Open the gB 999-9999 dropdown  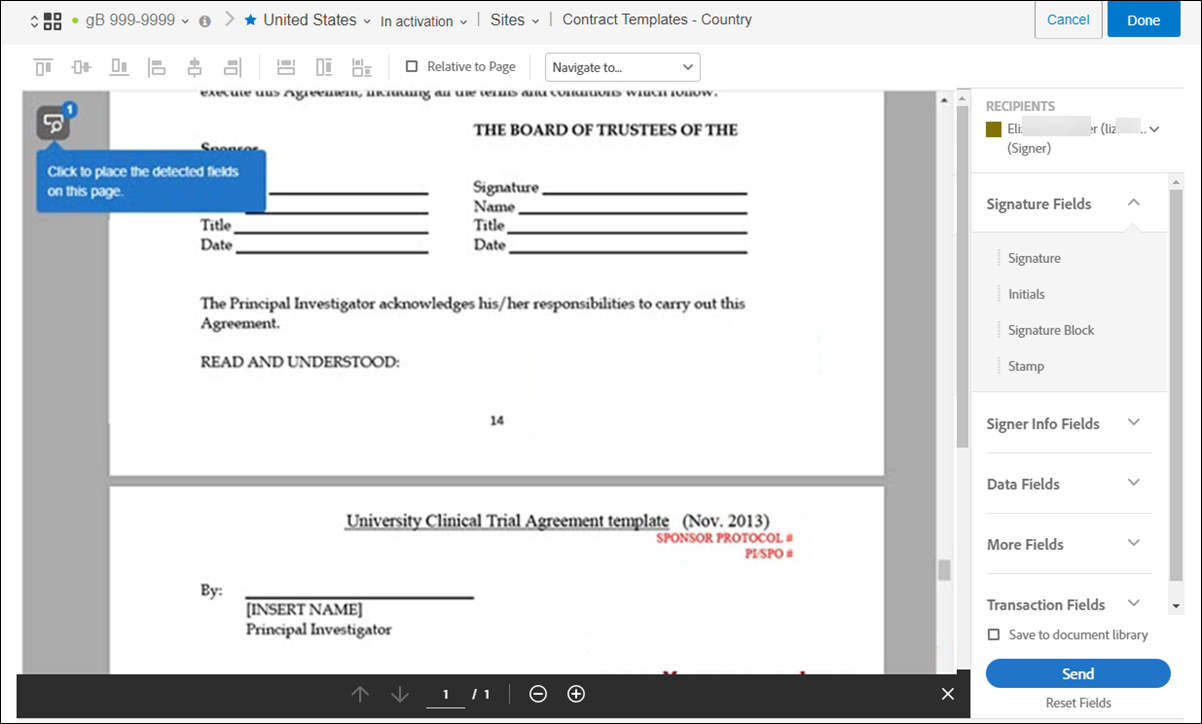(x=184, y=21)
